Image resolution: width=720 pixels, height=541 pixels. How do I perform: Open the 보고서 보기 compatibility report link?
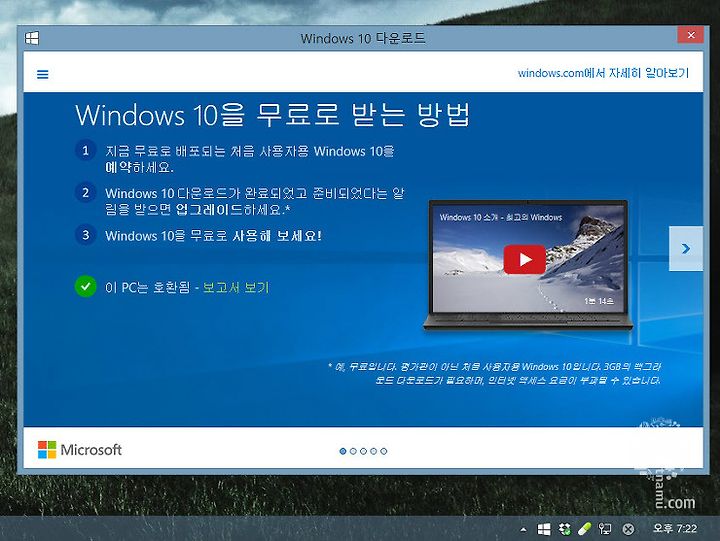(236, 287)
